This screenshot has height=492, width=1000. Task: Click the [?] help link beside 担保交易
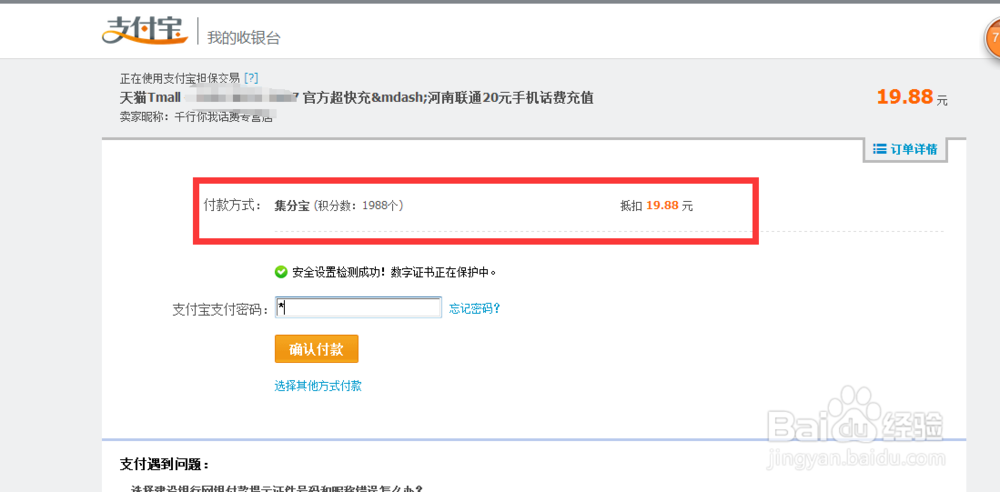click(251, 78)
